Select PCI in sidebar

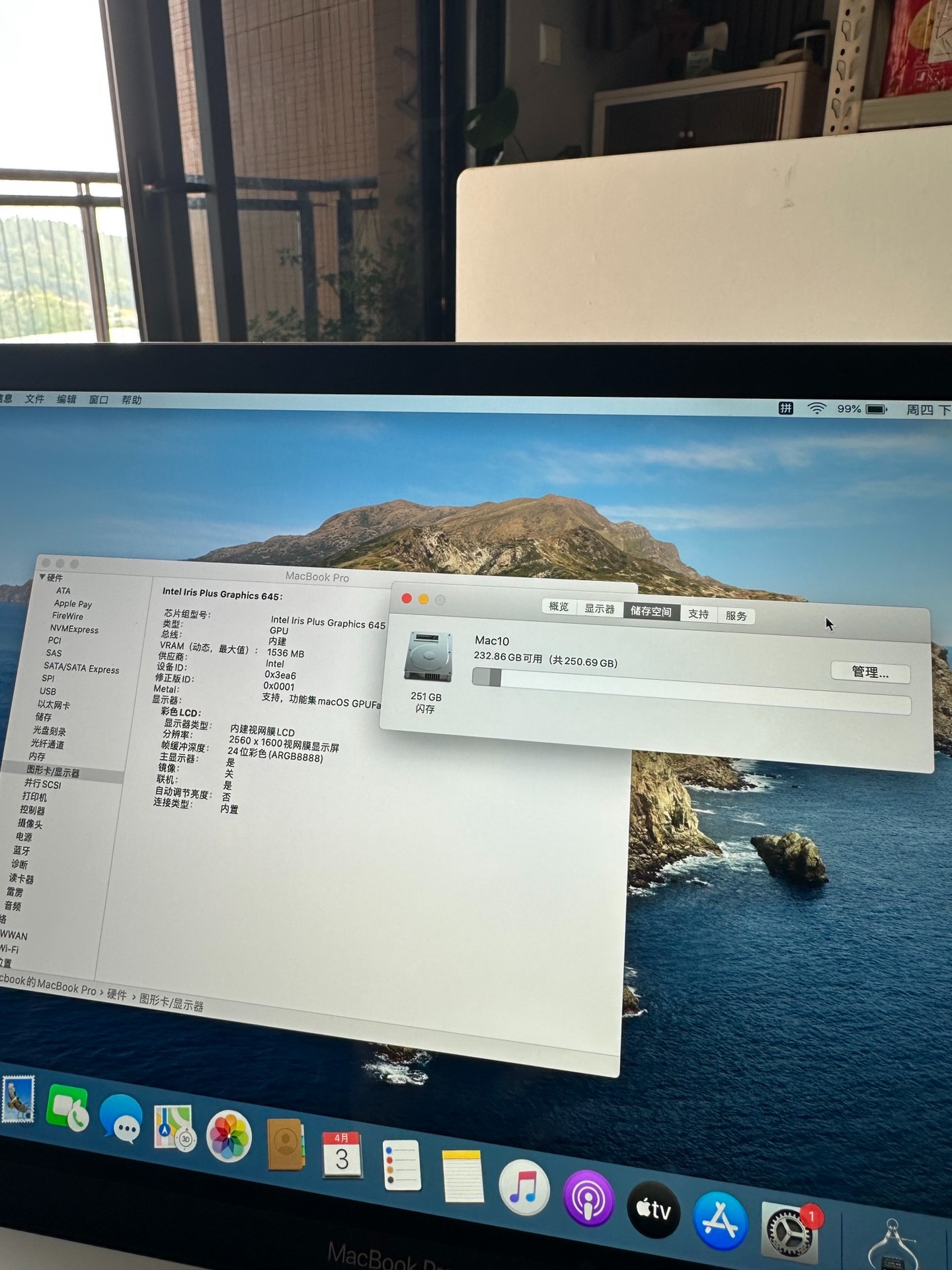(x=54, y=640)
